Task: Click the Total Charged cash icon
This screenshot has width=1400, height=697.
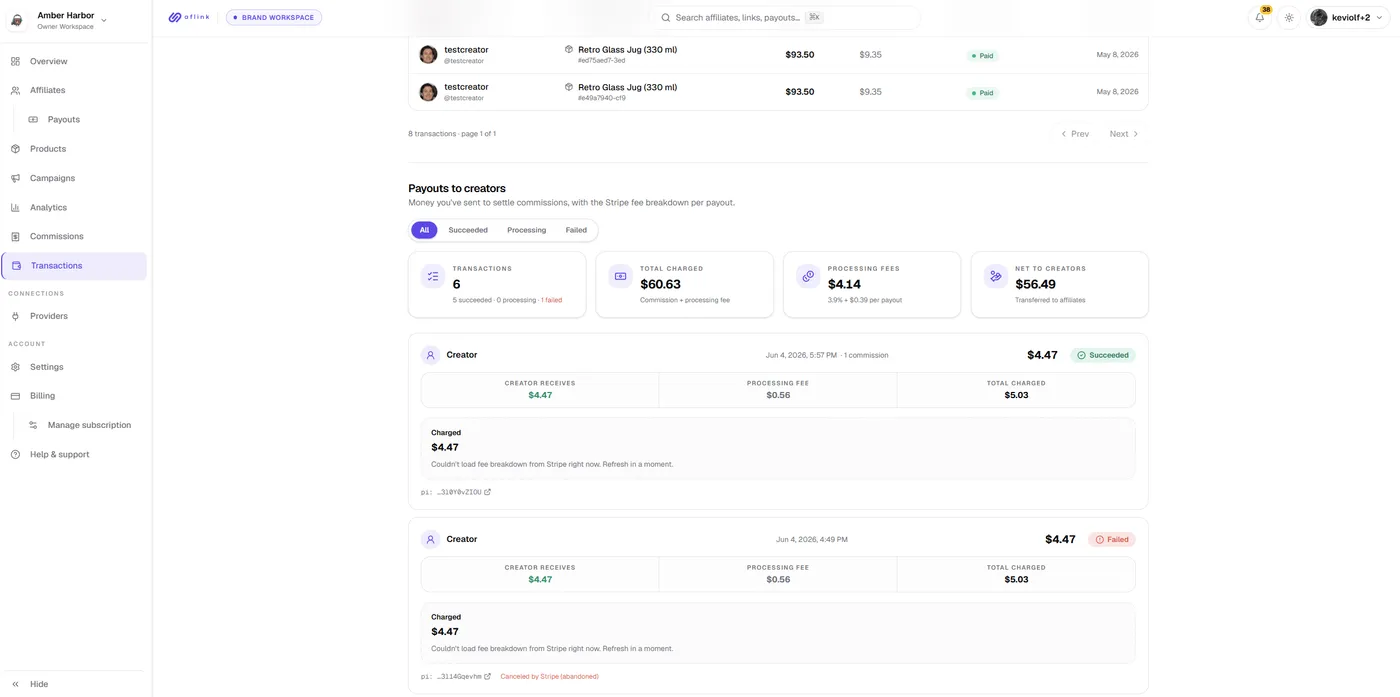Action: coord(620,276)
